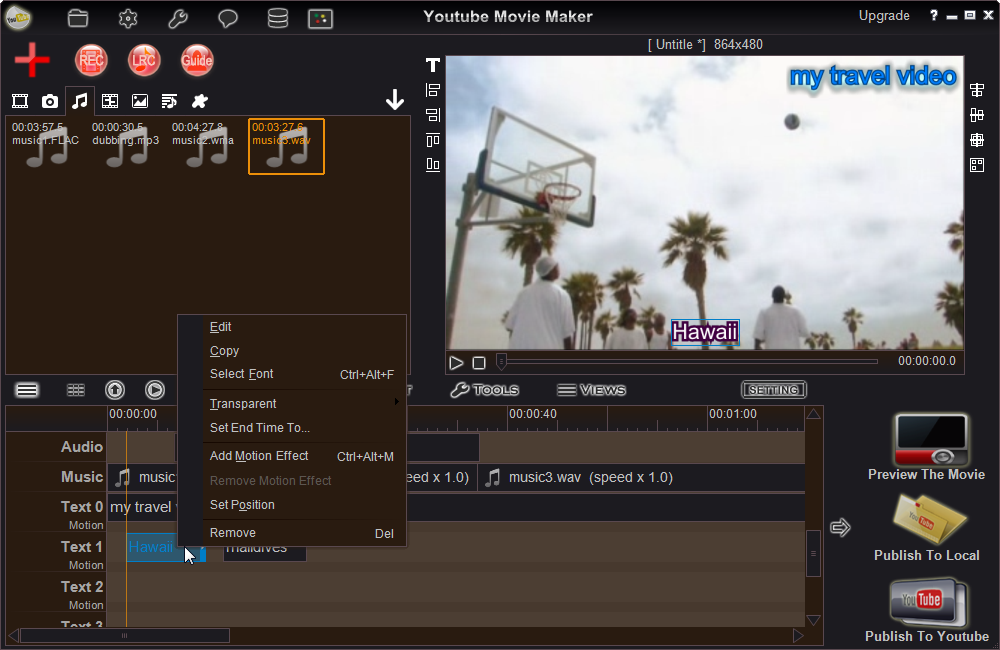Click the center horizontally icon right of preview
The image size is (1000, 650).
[977, 90]
